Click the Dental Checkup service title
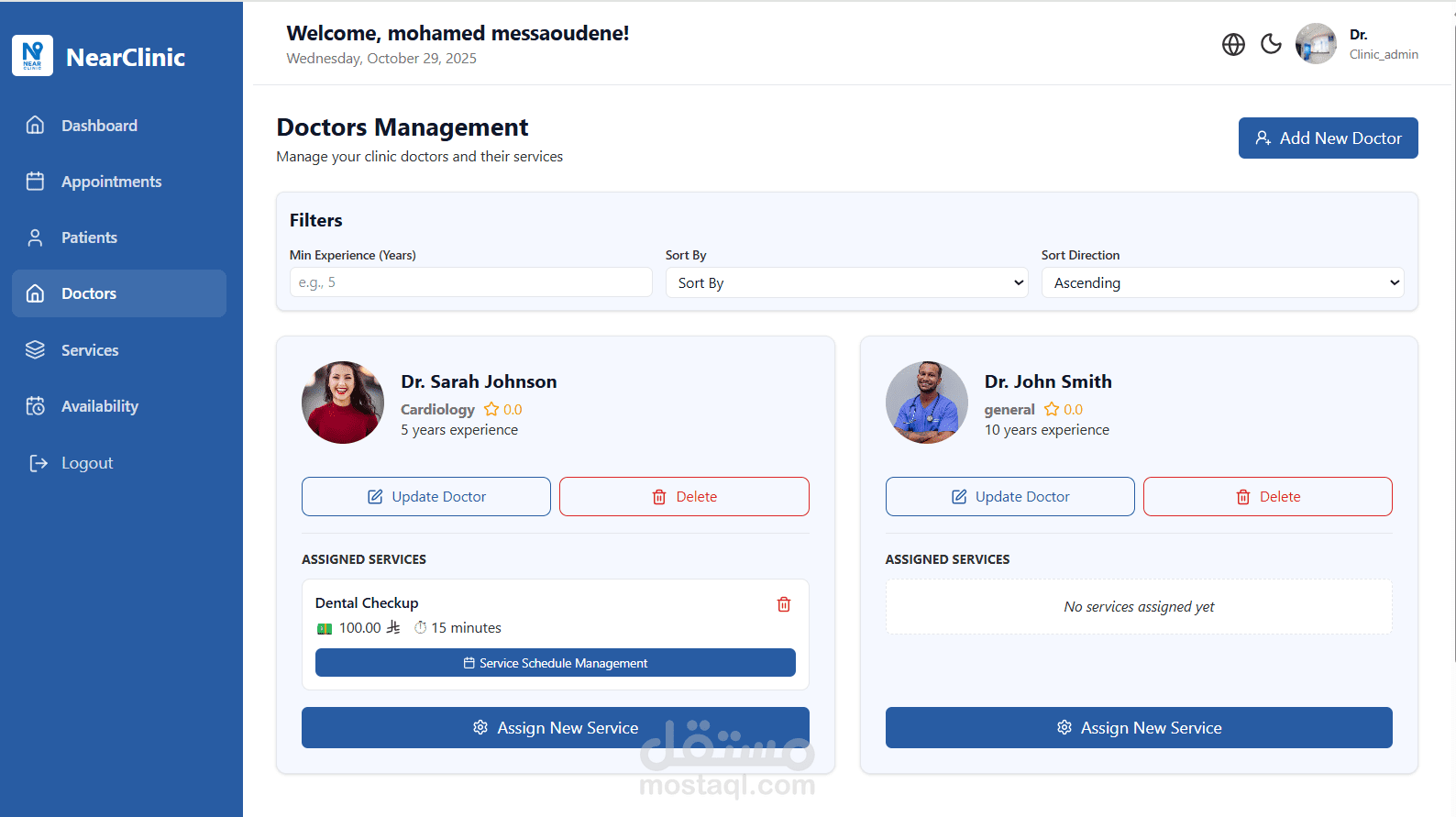The width and height of the screenshot is (1456, 817). coord(367,602)
